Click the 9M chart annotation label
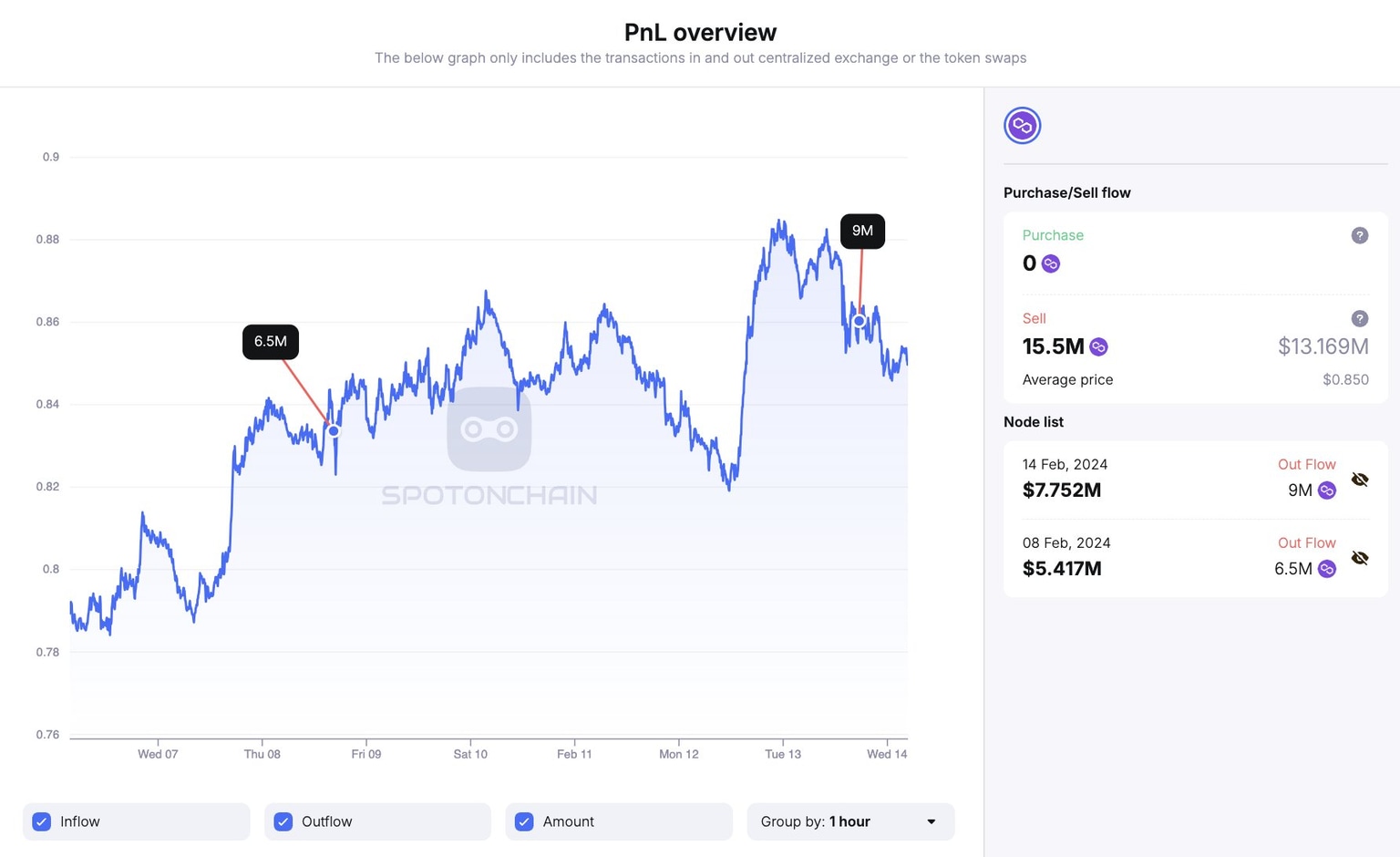This screenshot has width=1400, height=857. (x=862, y=231)
